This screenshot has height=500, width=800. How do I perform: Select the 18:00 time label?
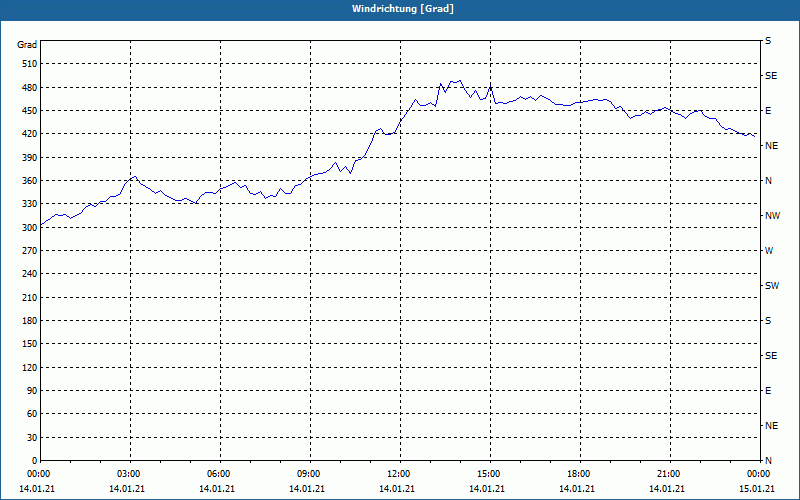tap(579, 474)
